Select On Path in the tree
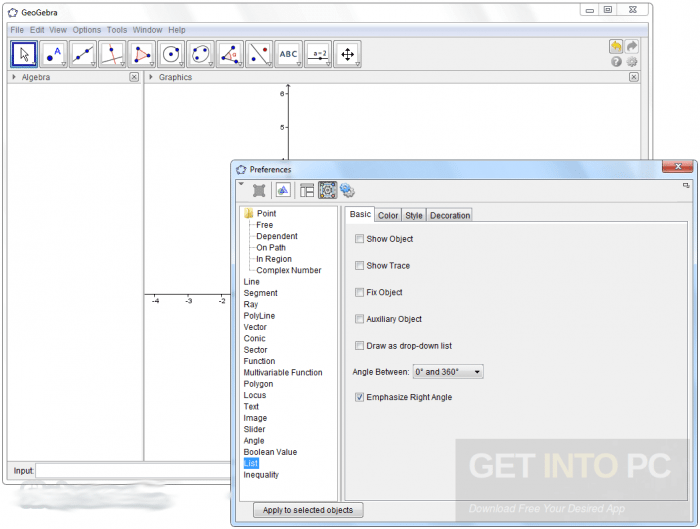700x529 pixels. [271, 248]
